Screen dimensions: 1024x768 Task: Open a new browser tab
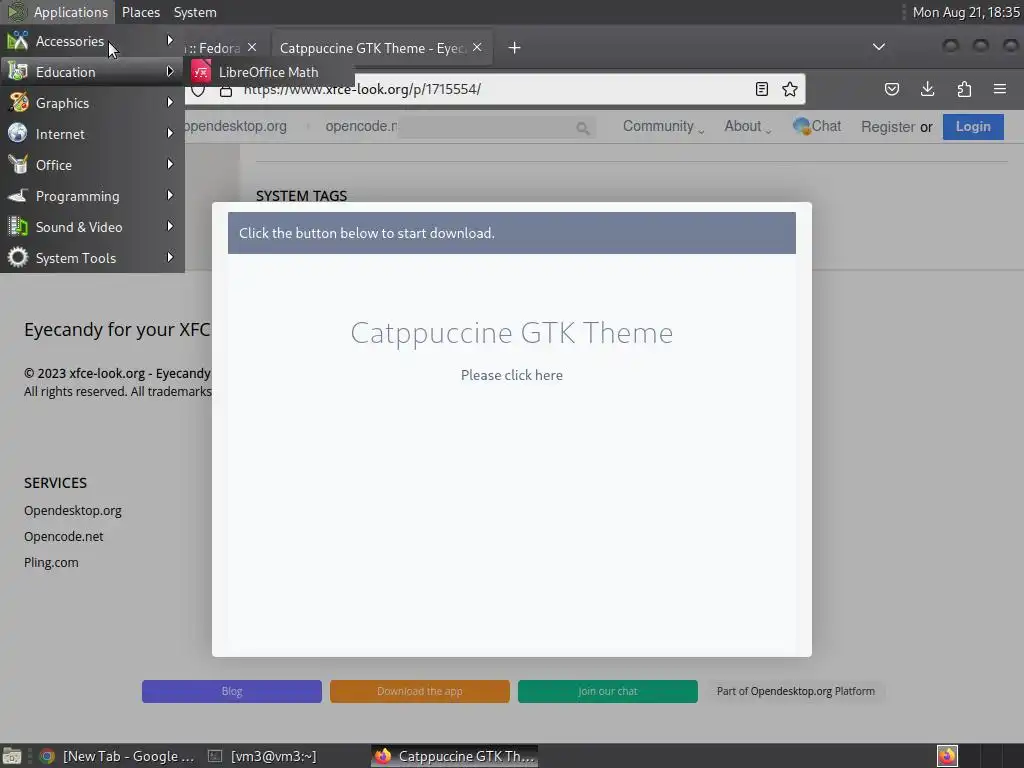pos(514,48)
